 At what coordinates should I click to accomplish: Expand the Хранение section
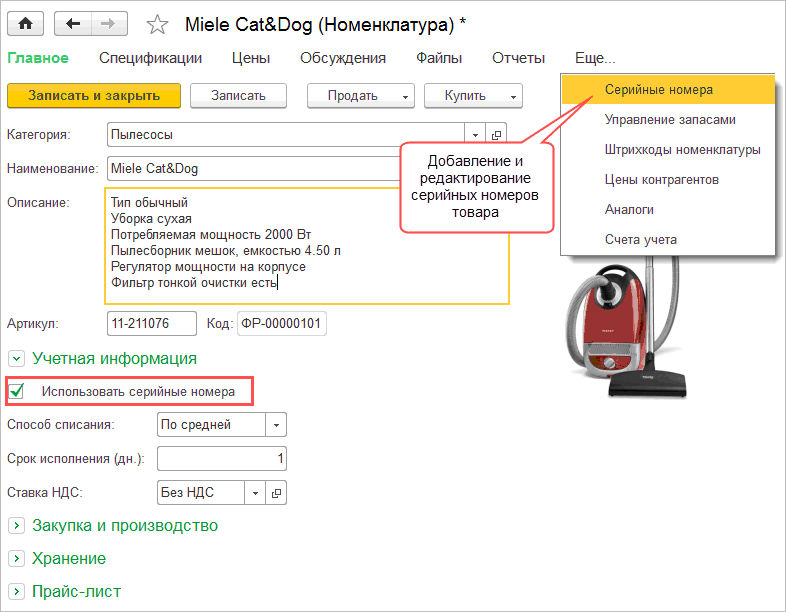tap(17, 558)
